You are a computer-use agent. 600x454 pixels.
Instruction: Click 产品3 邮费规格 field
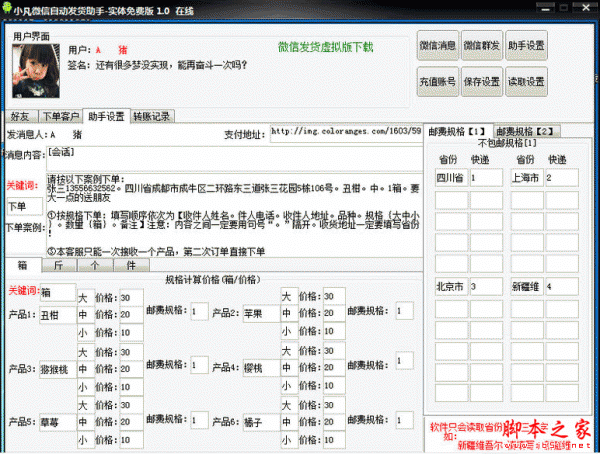(x=199, y=365)
